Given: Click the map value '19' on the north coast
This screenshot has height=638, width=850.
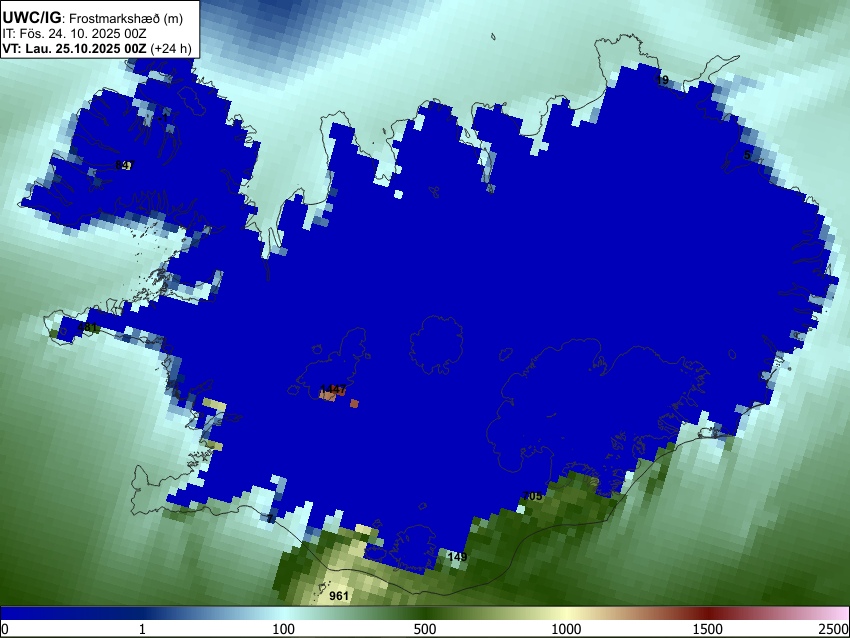Looking at the screenshot, I should coord(662,80).
